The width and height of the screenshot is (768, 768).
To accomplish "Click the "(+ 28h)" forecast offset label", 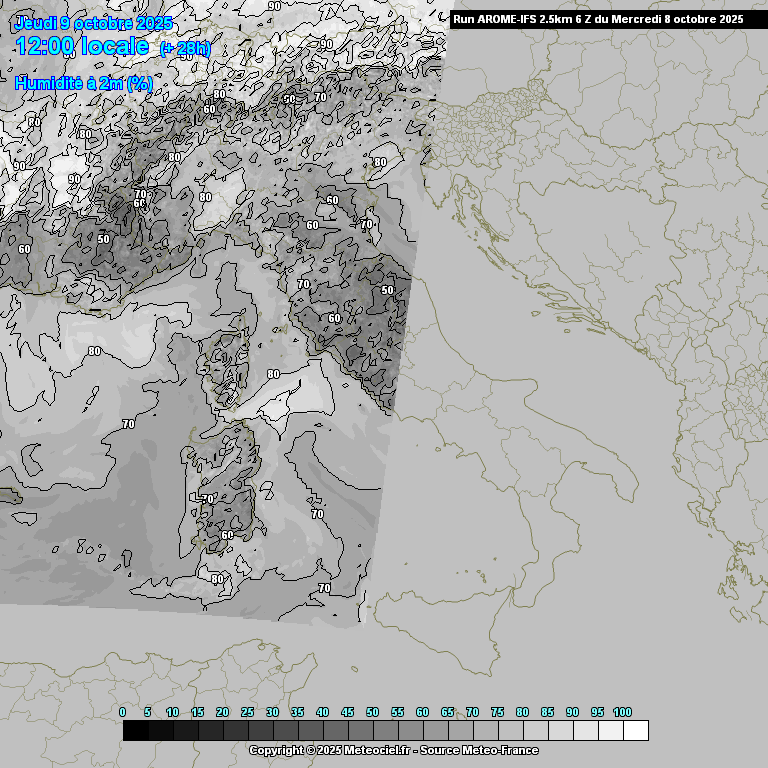I will [185, 49].
